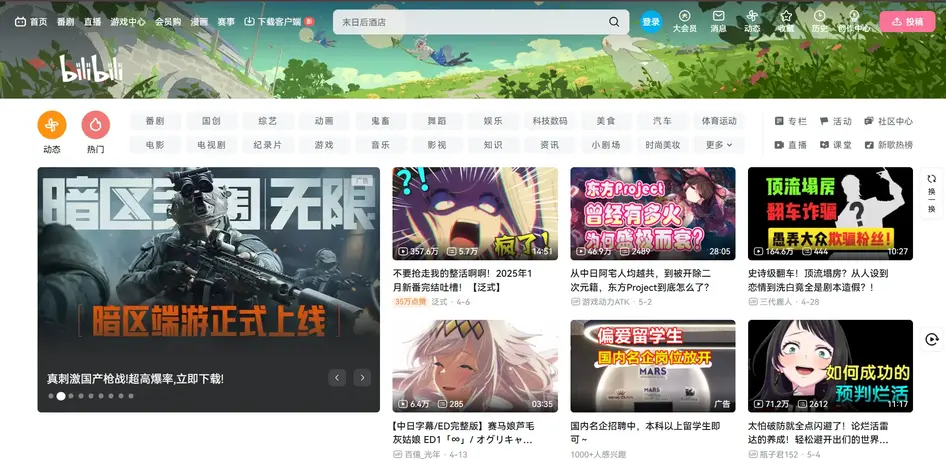Screen dimensions: 946x459
Task: Click the magnifier search icon
Action: point(614,22)
